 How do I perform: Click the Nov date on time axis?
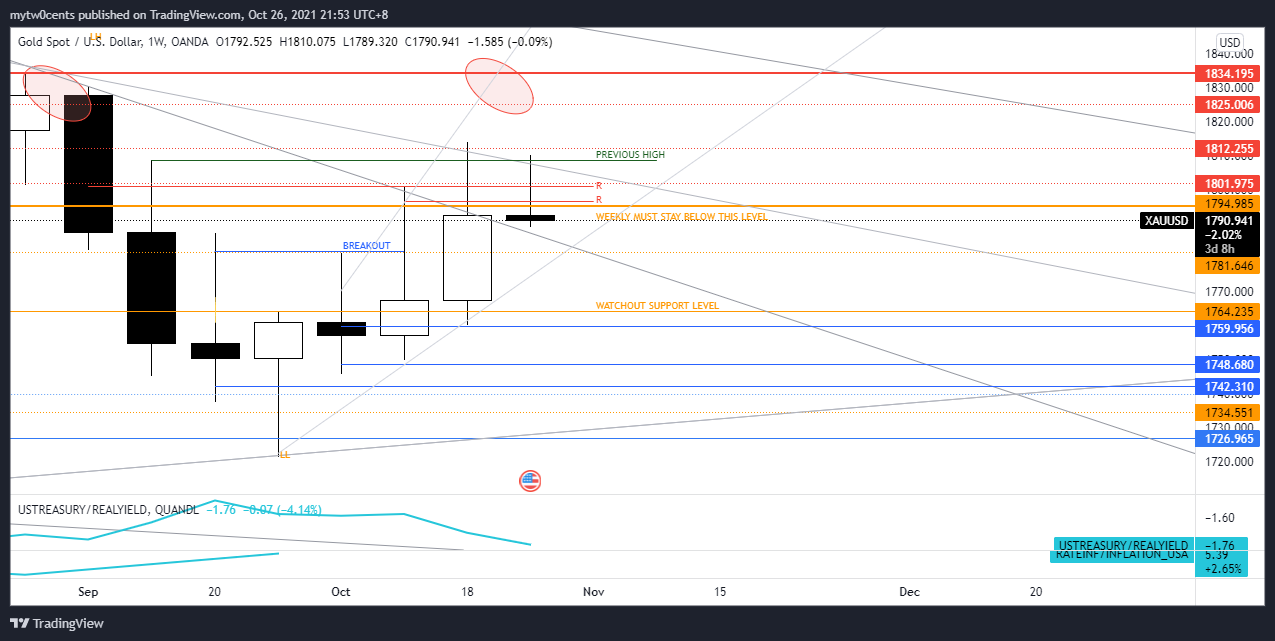[x=594, y=592]
